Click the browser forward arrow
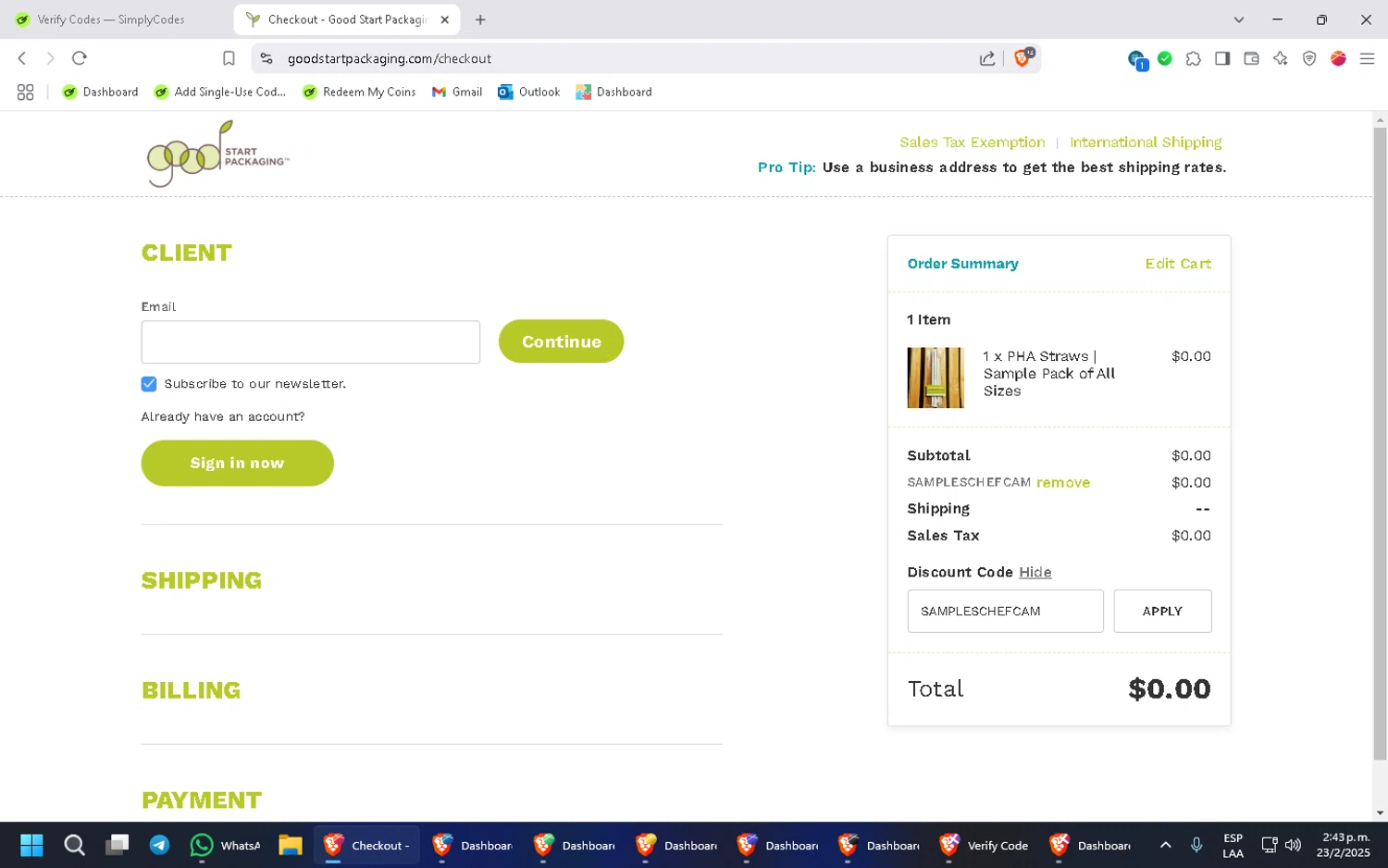The image size is (1388, 868). (x=51, y=58)
